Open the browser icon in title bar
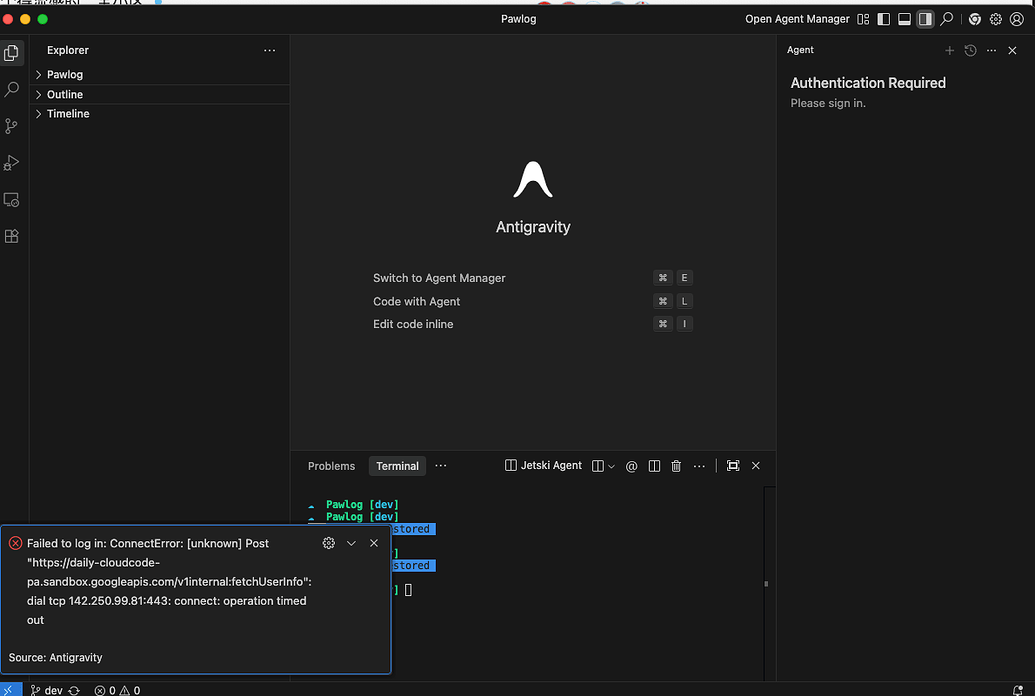Screen dimensions: 1035x696 click(975, 19)
